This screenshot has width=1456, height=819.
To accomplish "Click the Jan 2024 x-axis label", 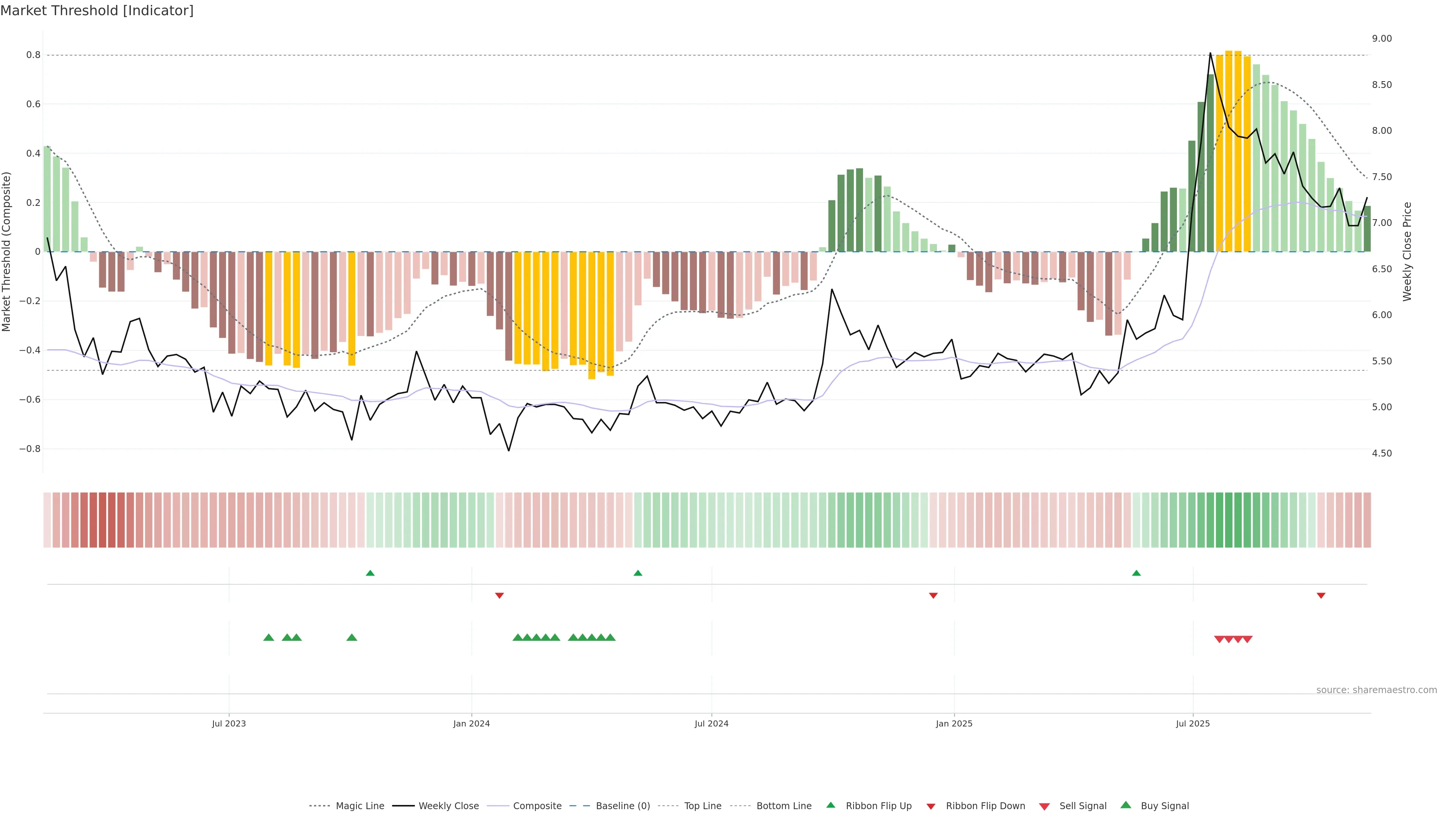I will point(471,723).
